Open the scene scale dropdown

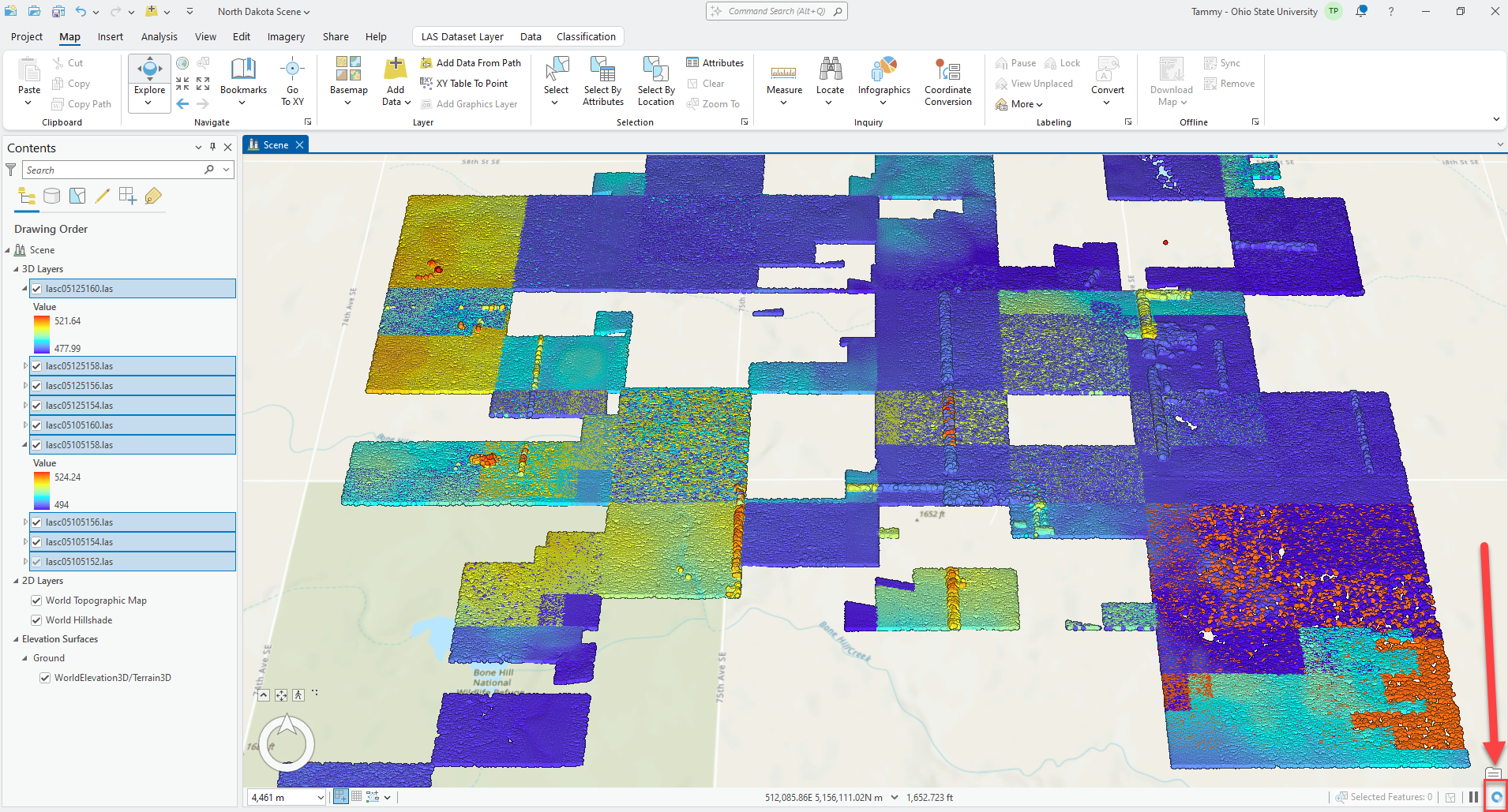coord(320,798)
